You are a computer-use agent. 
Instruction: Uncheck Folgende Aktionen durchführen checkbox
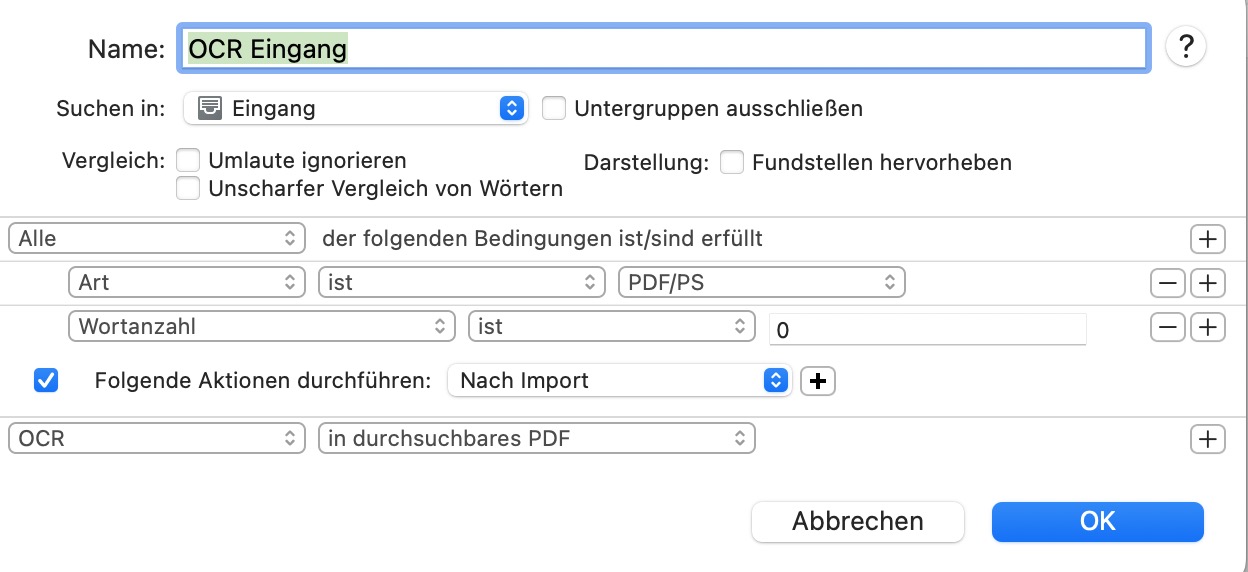click(x=46, y=380)
